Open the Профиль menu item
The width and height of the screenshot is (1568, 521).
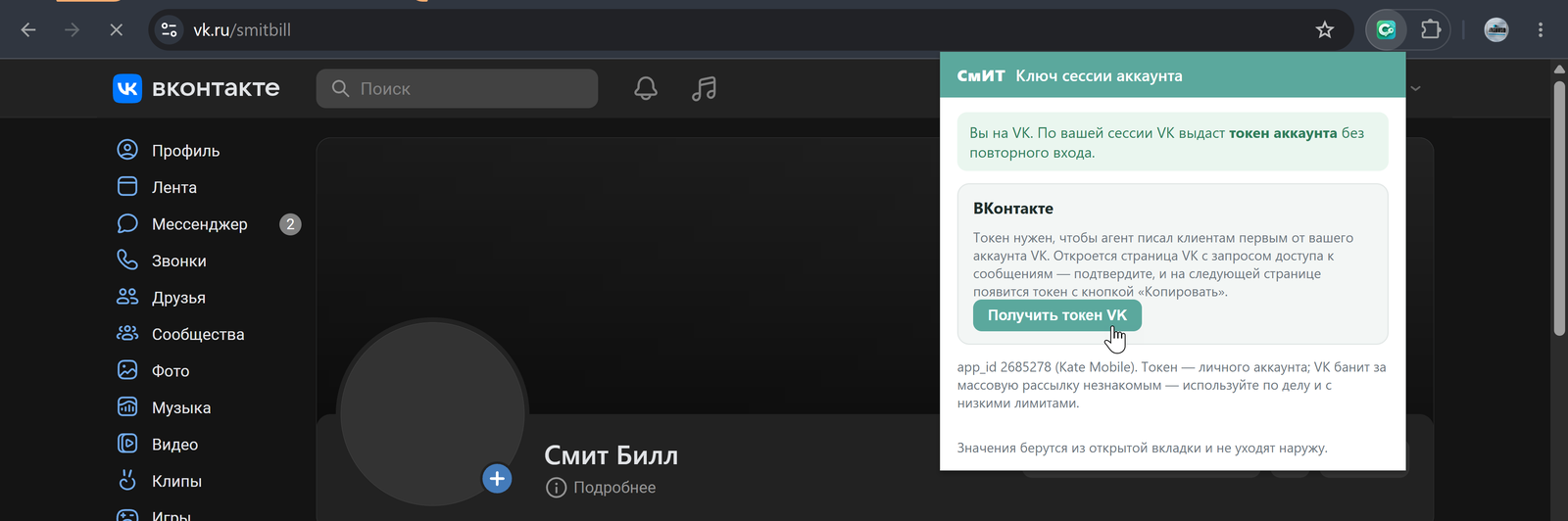tap(185, 151)
